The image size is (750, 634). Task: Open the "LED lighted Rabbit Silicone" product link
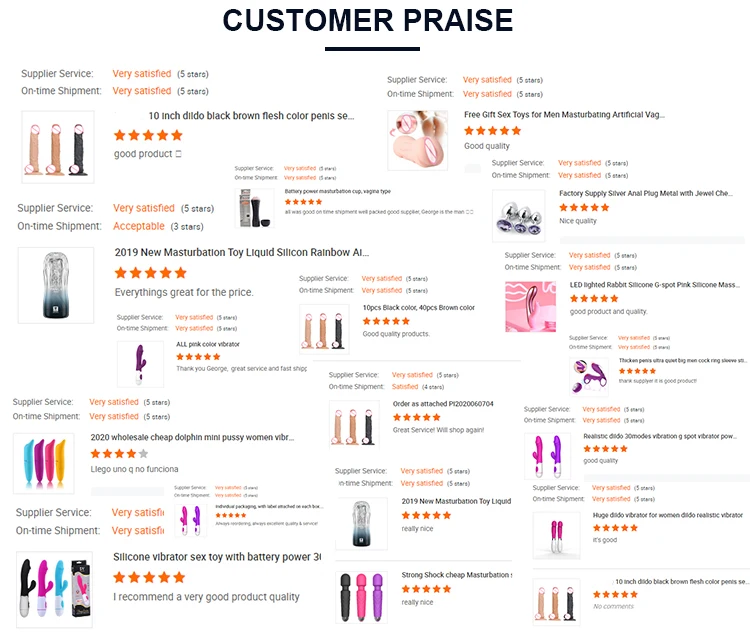pyautogui.click(x=653, y=285)
